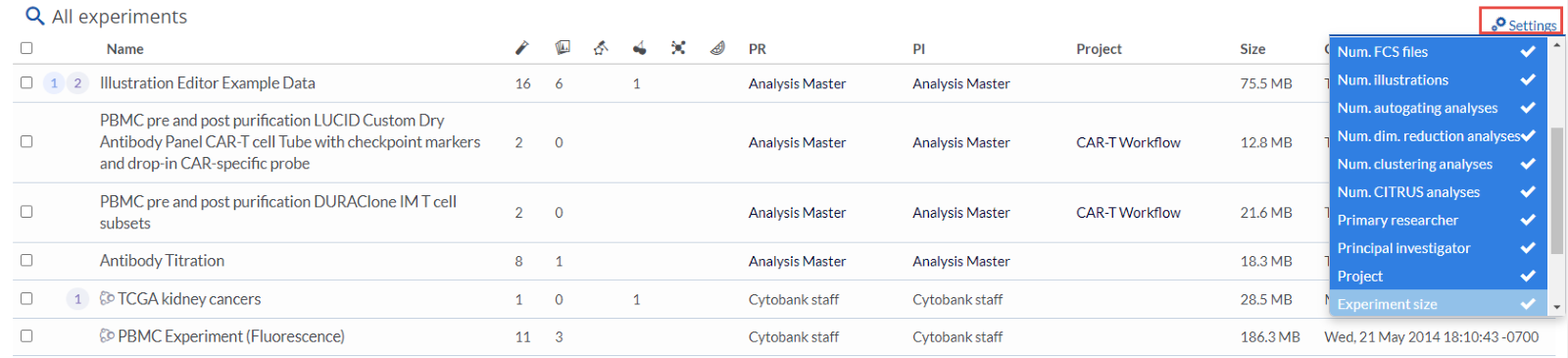Check the TCGA kidney cancers row checkbox
1568x358 pixels.
pyautogui.click(x=26, y=298)
